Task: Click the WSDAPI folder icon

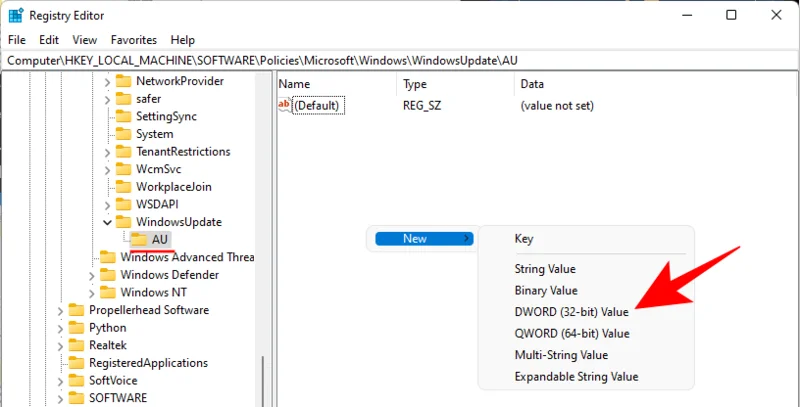Action: tap(123, 204)
